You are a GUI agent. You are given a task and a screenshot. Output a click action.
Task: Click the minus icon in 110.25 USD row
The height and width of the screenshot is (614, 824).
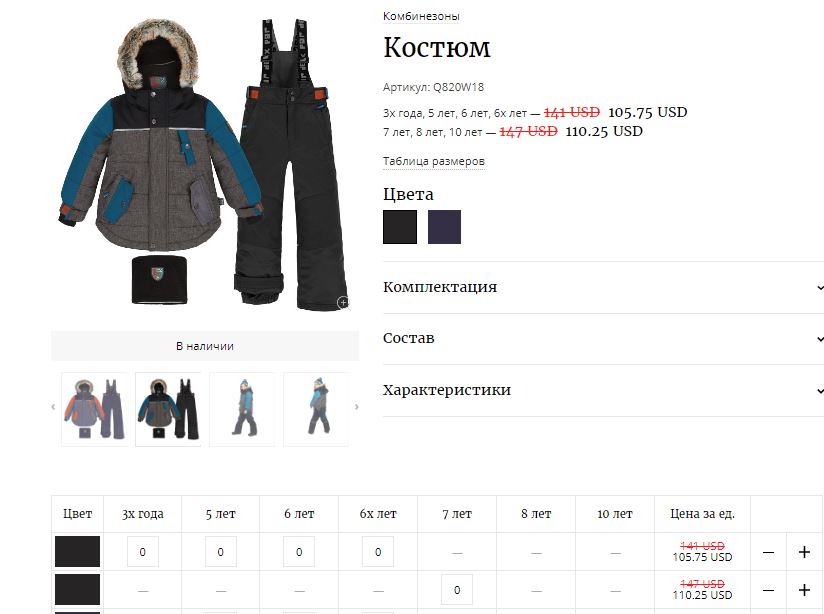(x=768, y=590)
